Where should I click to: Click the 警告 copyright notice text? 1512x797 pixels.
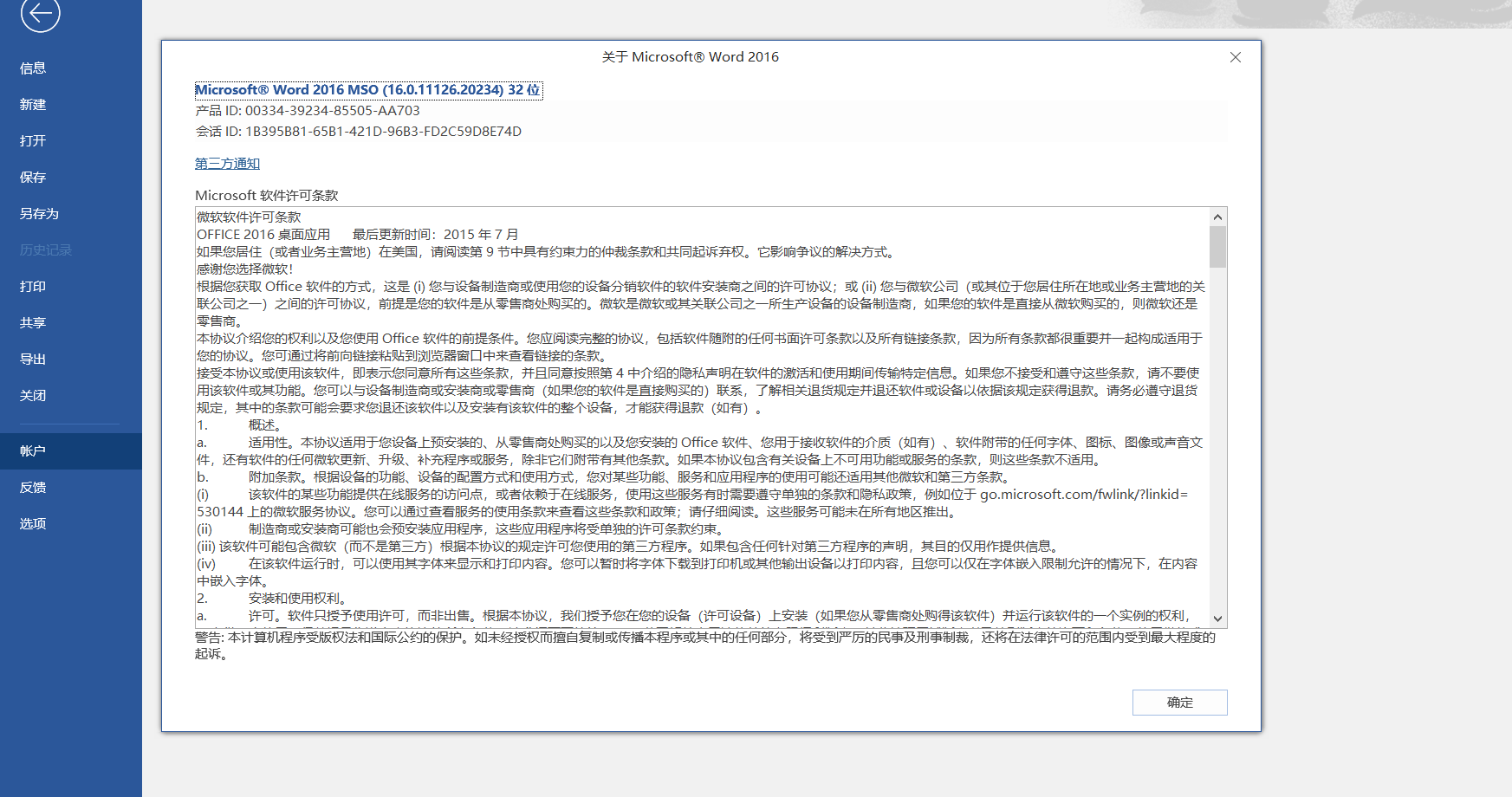tap(705, 645)
